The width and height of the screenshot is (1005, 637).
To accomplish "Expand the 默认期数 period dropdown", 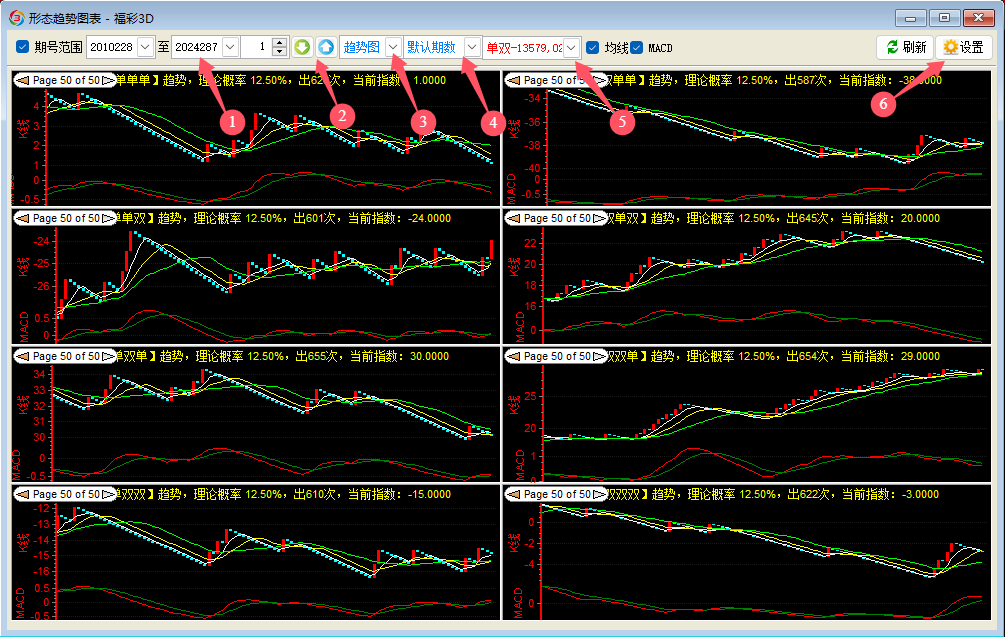I will pyautogui.click(x=471, y=47).
